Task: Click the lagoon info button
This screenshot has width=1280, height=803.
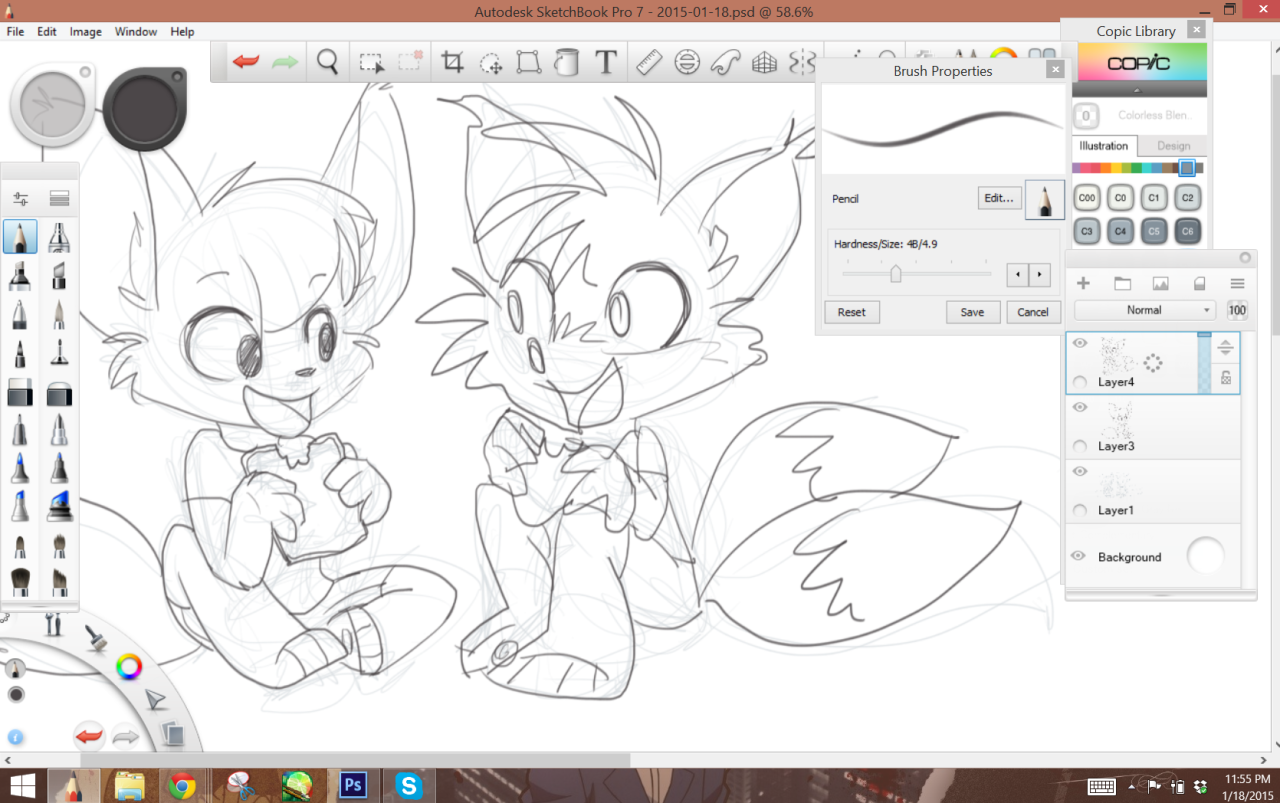Action: pos(15,737)
